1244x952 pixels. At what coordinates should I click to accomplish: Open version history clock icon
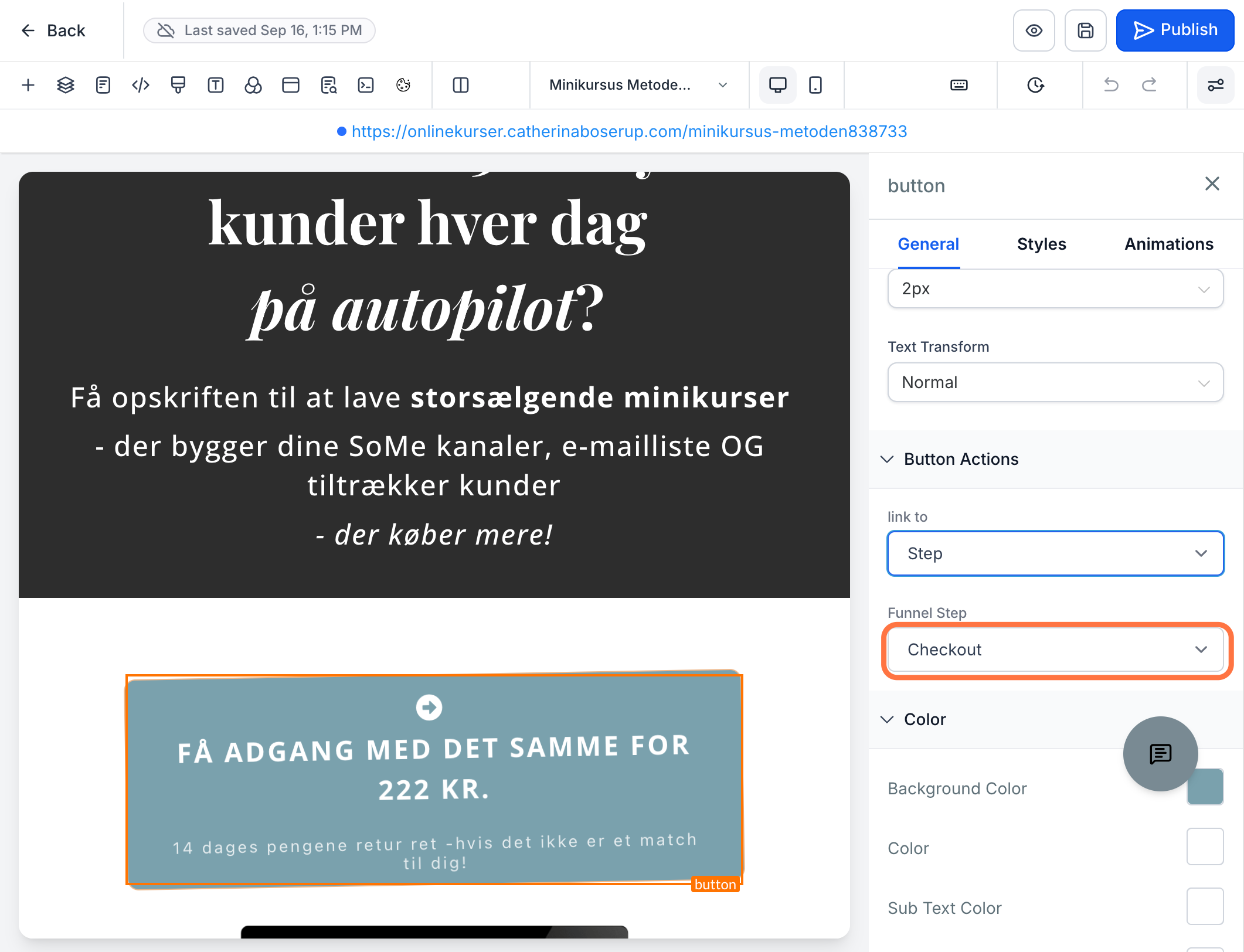pos(1036,86)
